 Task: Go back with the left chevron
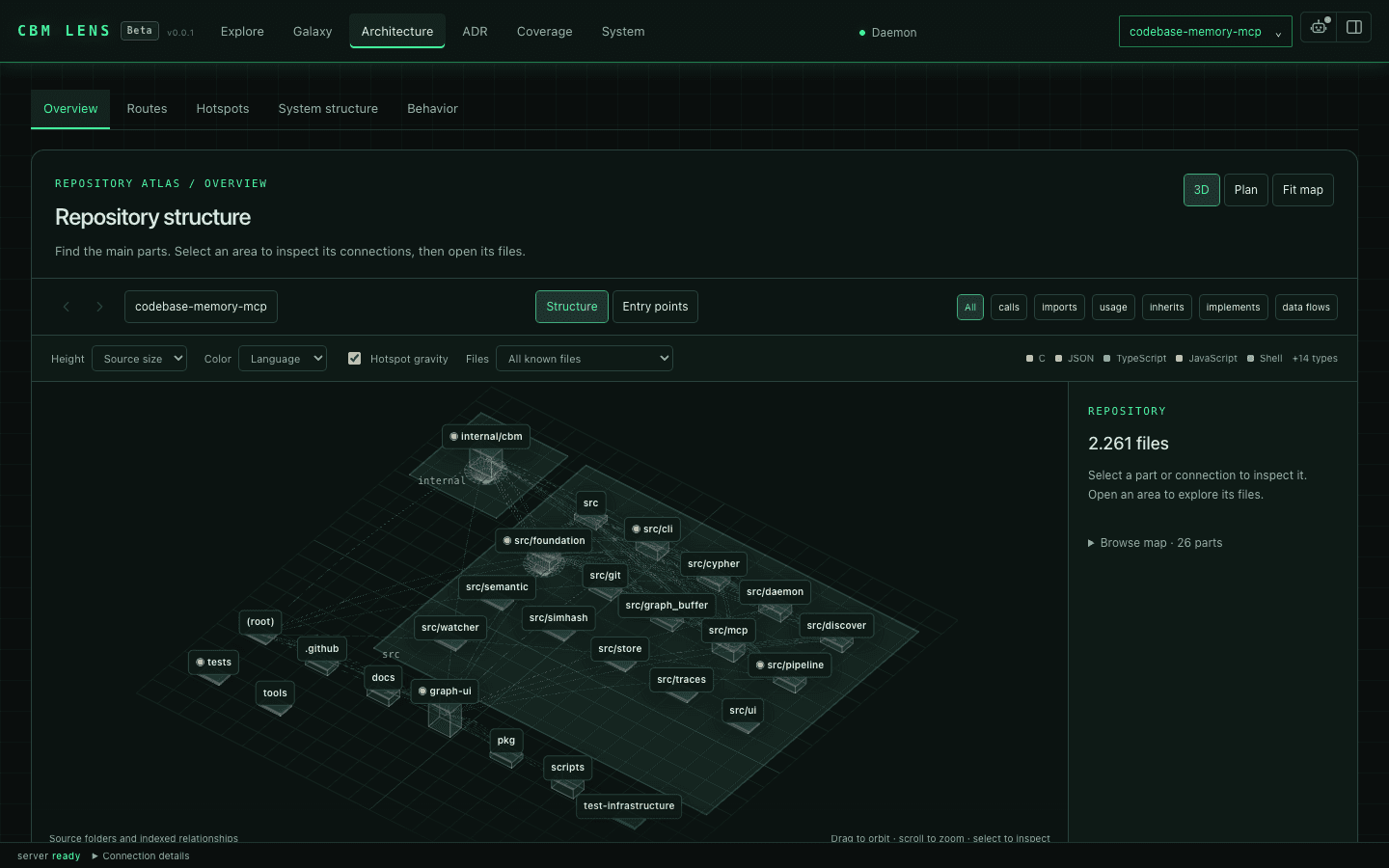pyautogui.click(x=67, y=307)
